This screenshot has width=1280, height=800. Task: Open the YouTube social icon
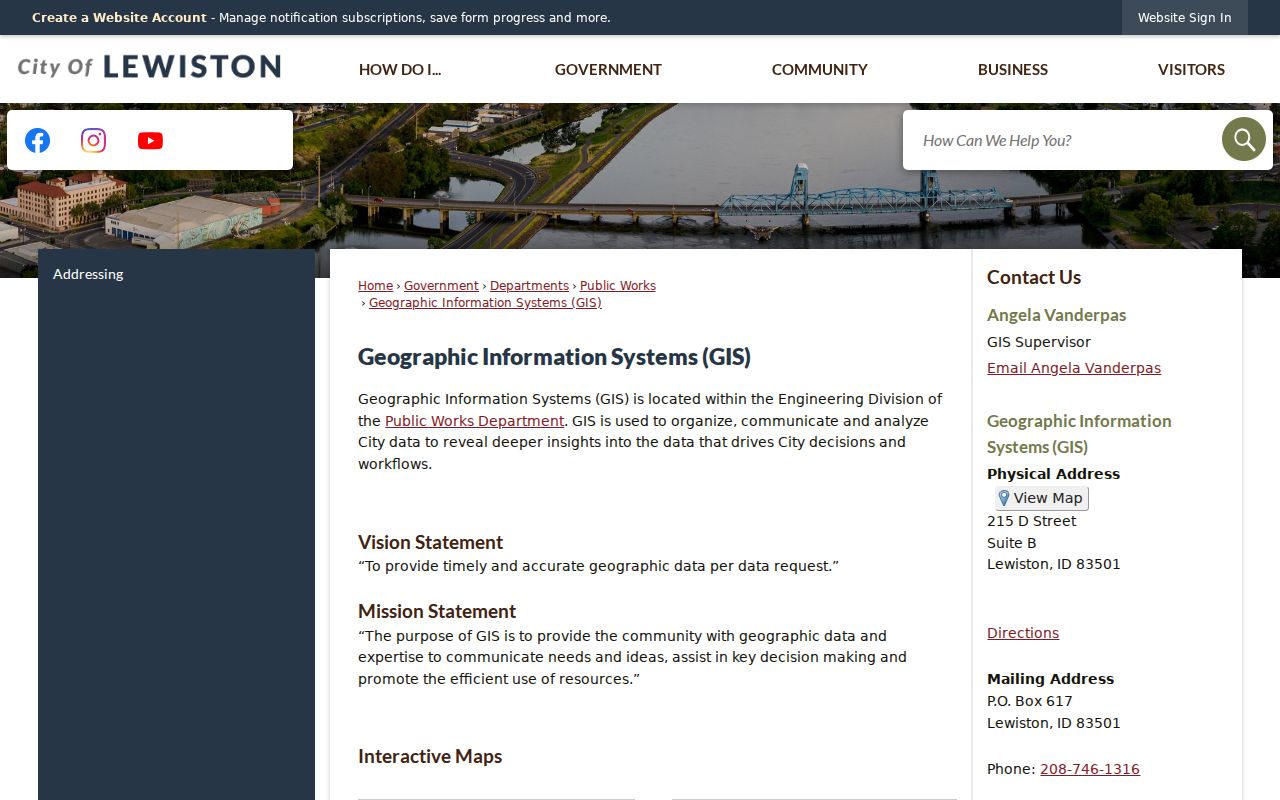(150, 140)
